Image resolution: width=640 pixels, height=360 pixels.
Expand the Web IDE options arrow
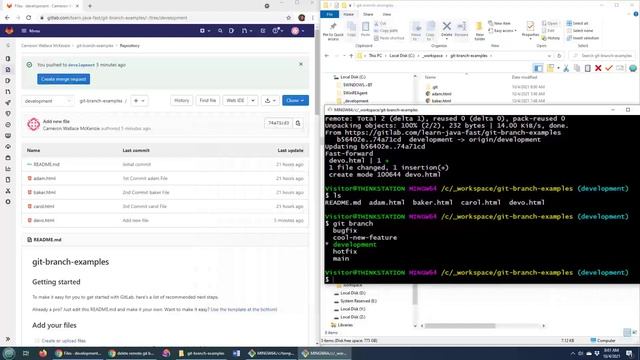tap(253, 101)
